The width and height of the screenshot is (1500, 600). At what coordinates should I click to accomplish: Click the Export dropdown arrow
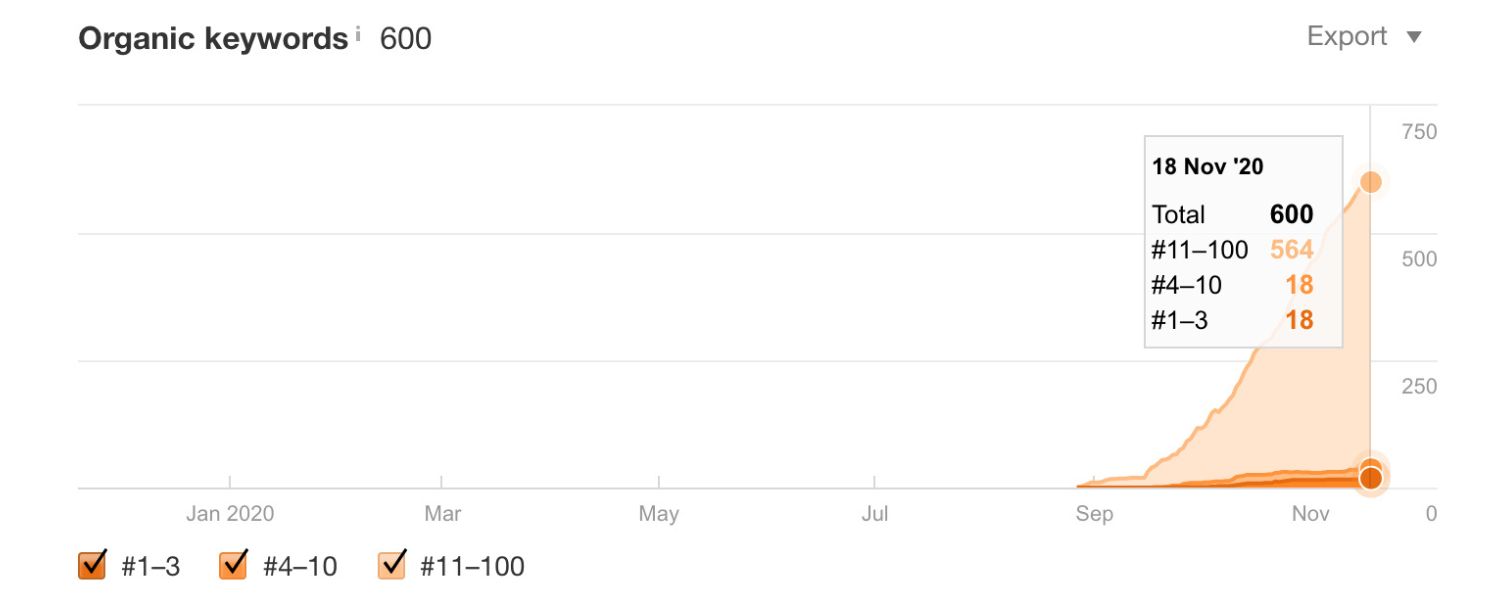[1414, 38]
